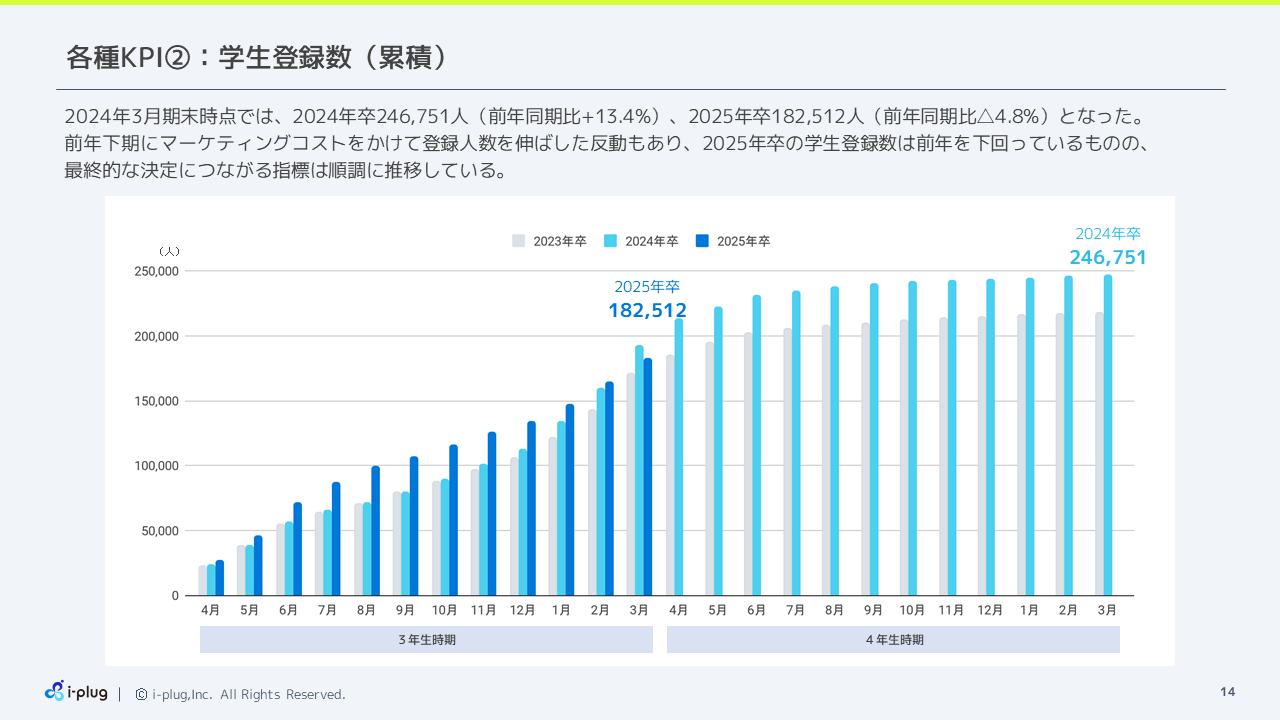Click the 2023年卒 legend text label
This screenshot has height=720, width=1280.
(x=559, y=241)
